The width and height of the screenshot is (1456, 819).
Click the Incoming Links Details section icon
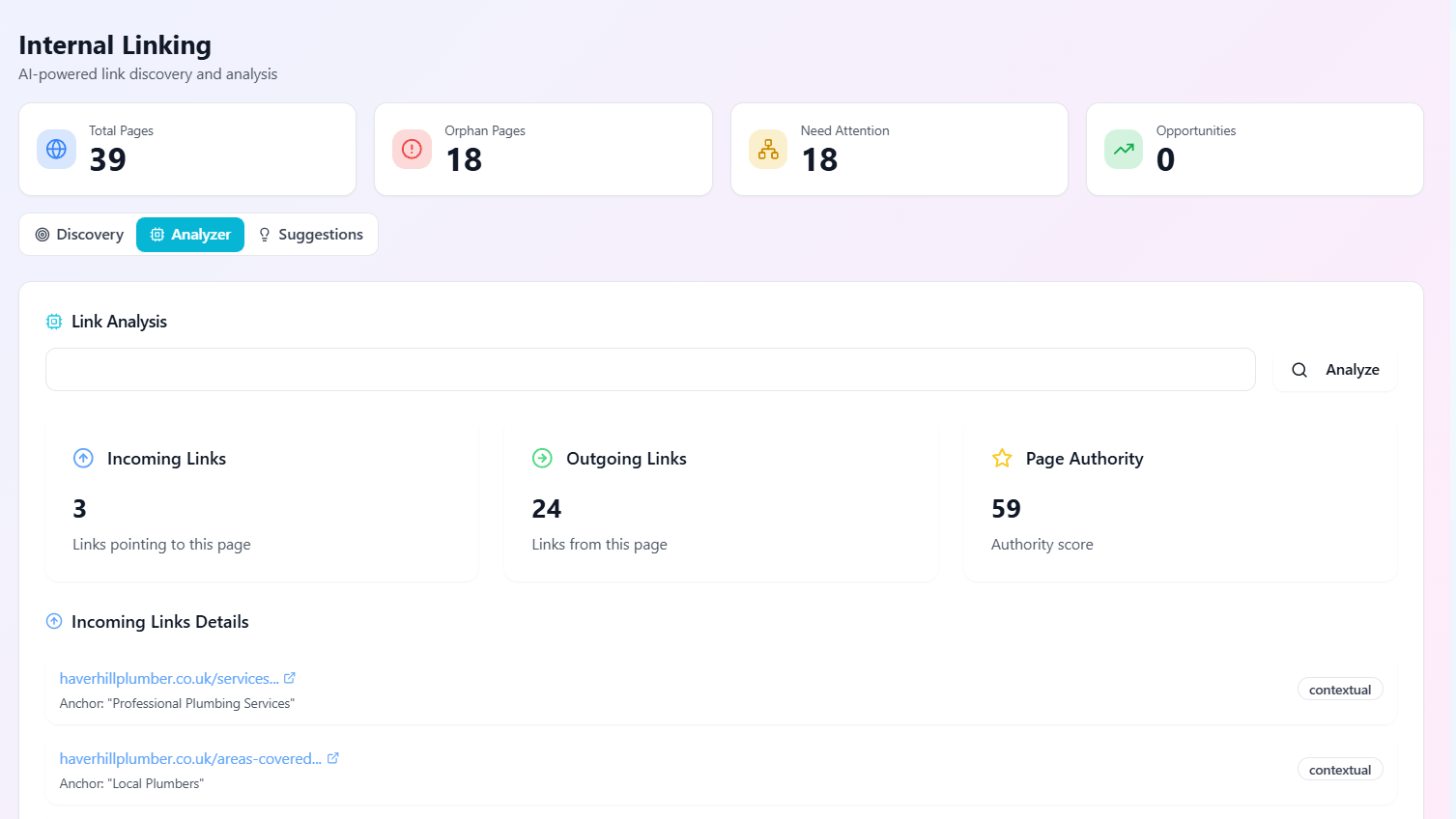[54, 621]
